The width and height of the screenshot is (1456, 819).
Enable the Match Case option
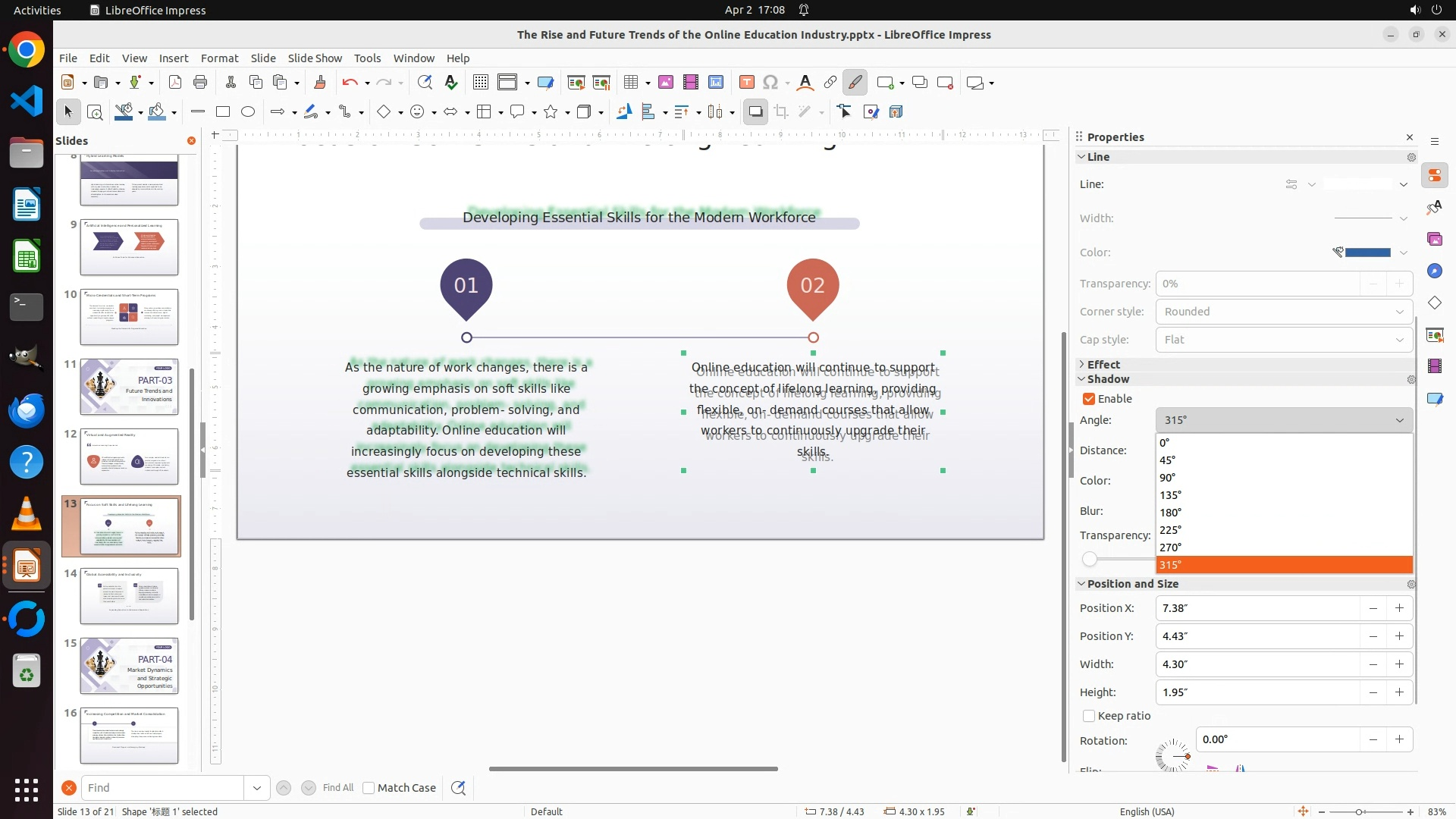pyautogui.click(x=369, y=788)
